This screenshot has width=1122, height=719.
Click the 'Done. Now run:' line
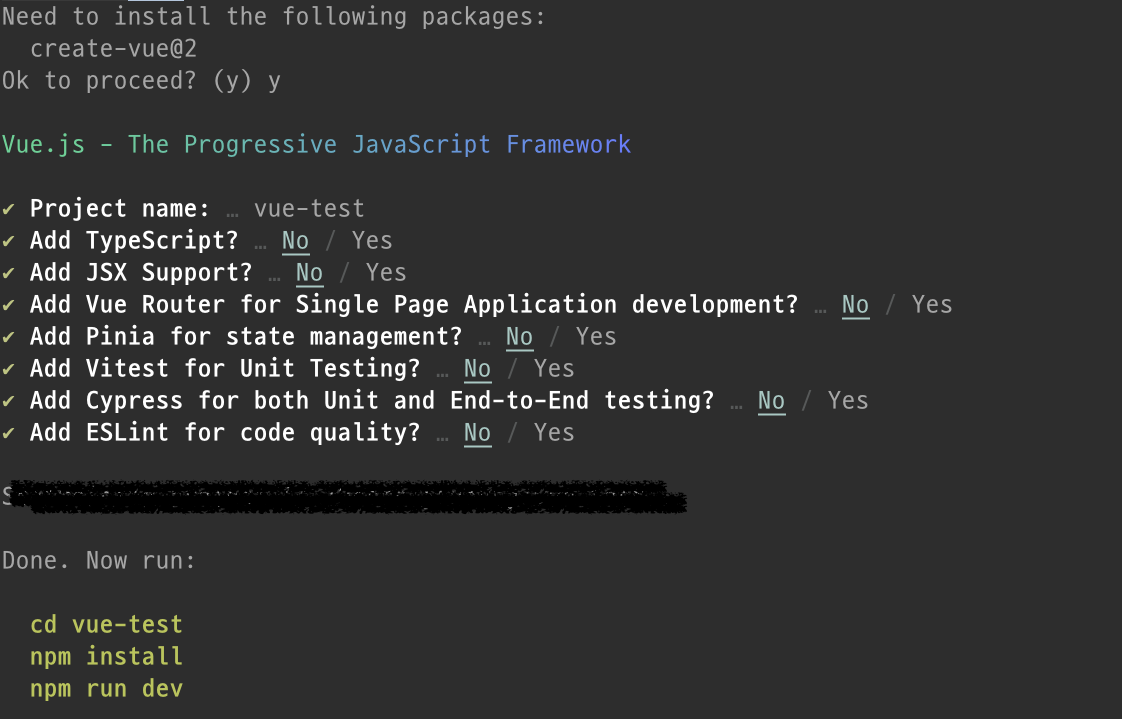coord(99,560)
